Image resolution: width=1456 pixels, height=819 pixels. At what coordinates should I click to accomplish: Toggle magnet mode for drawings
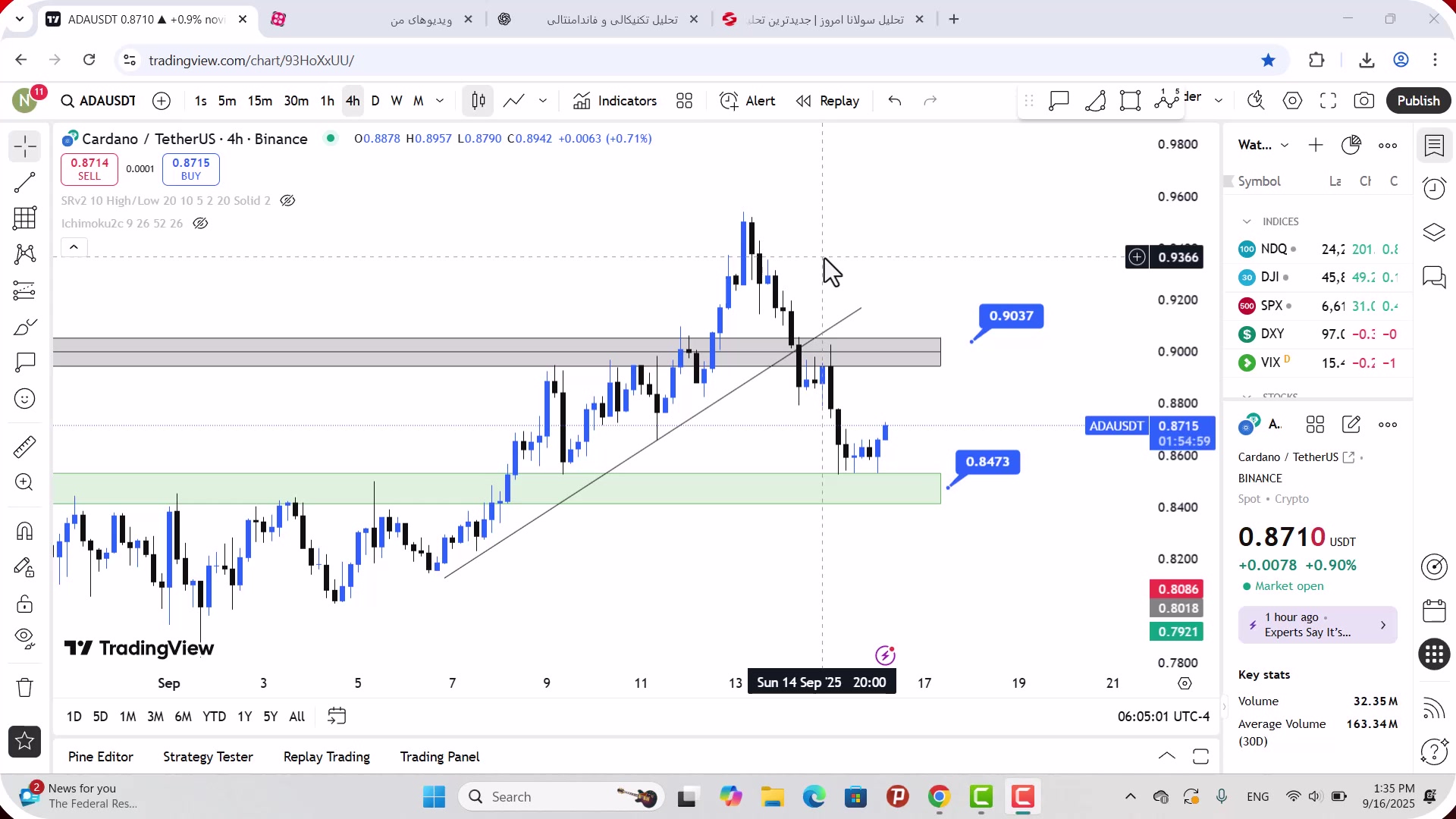click(25, 531)
